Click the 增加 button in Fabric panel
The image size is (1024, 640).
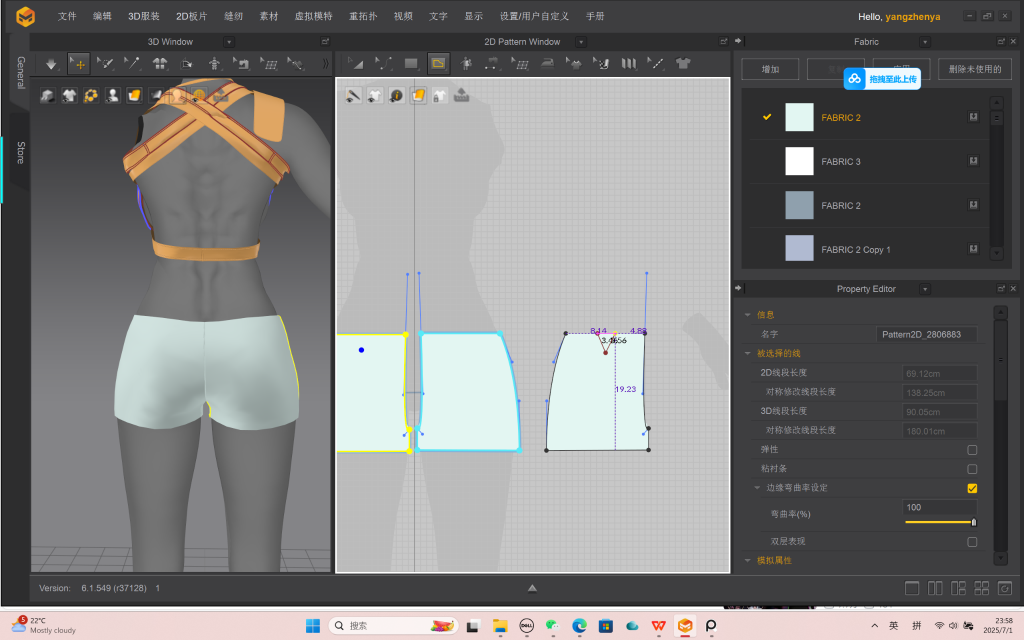pos(770,69)
